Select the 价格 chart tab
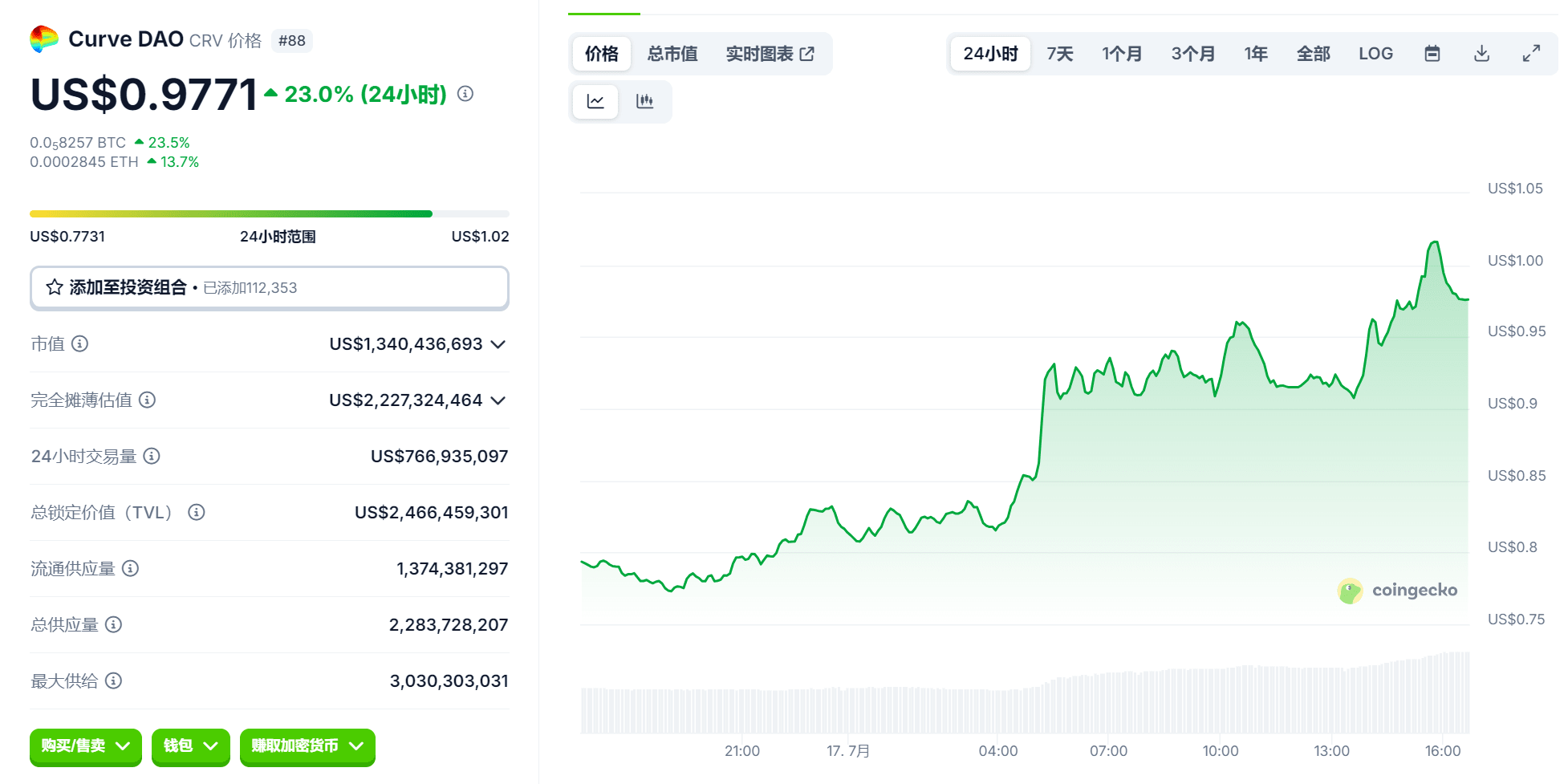The width and height of the screenshot is (1568, 784). 602,54
